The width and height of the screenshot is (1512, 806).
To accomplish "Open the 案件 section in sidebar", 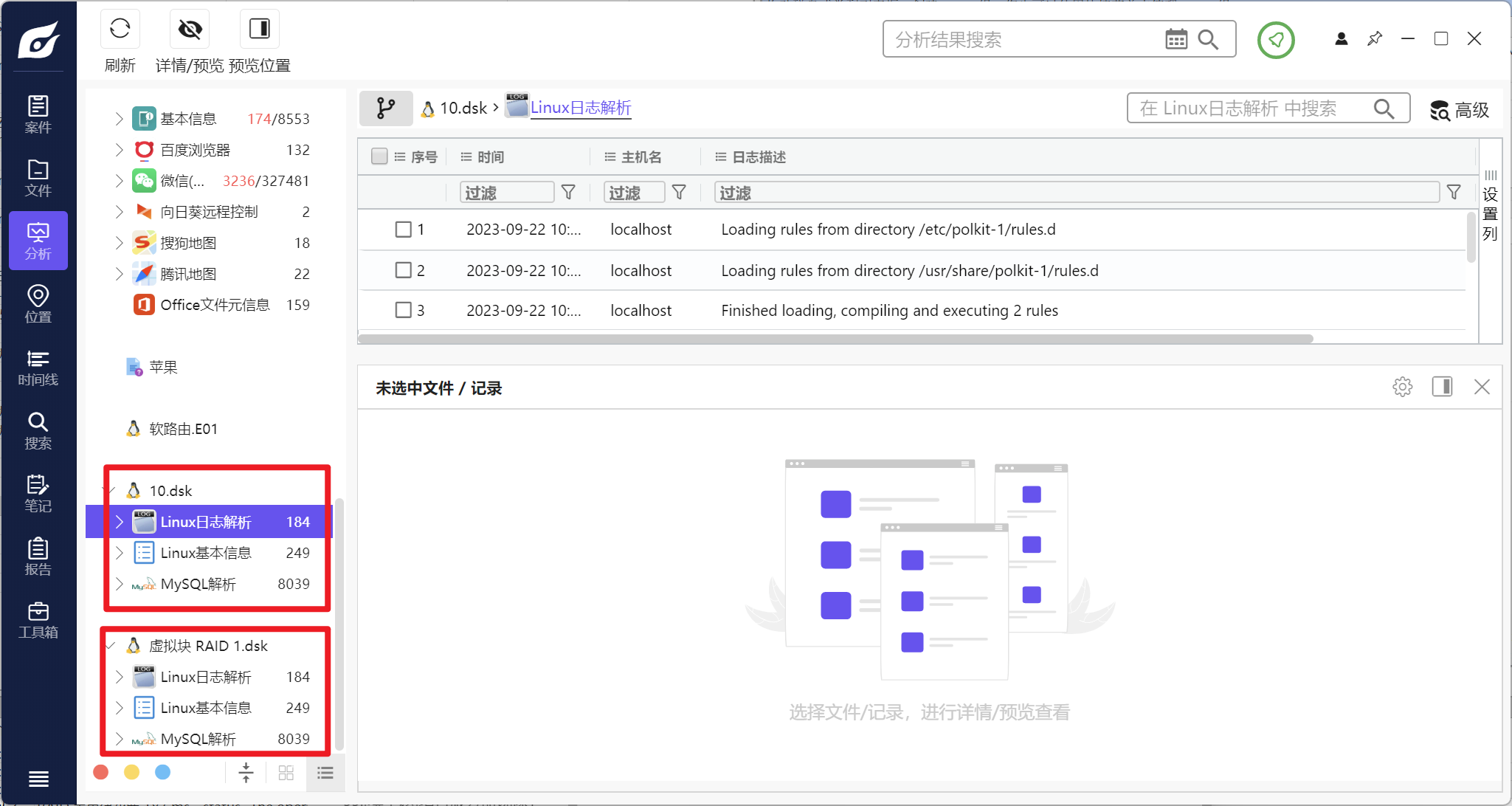I will pyautogui.click(x=38, y=114).
